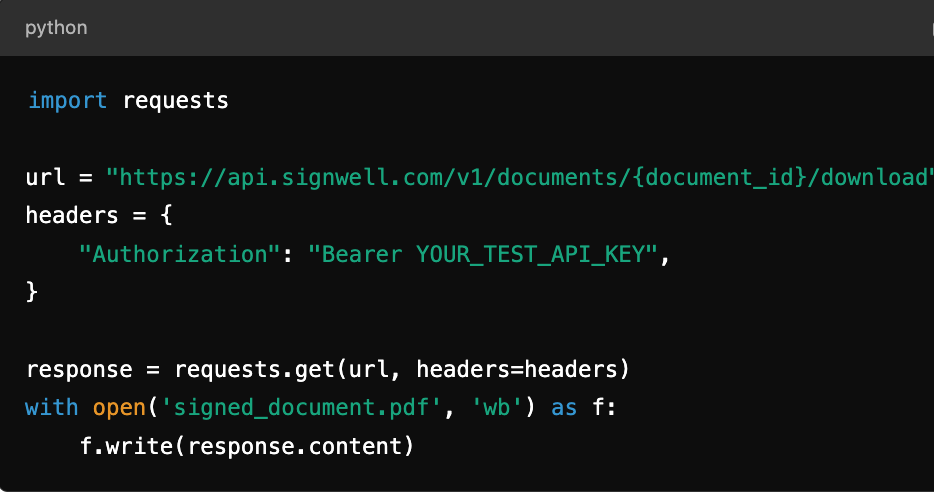The image size is (934, 492).
Task: Click the url variable name
Action: (46, 178)
